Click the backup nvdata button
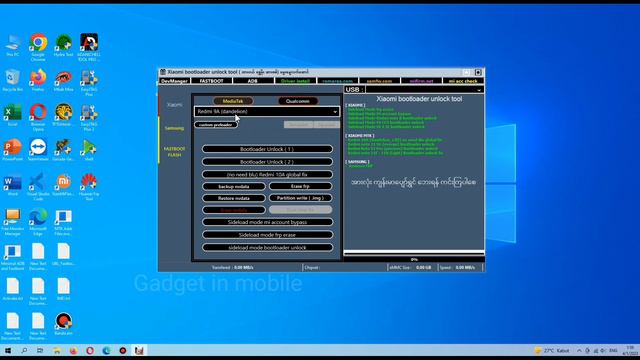This screenshot has height=360, width=640. pos(234,186)
